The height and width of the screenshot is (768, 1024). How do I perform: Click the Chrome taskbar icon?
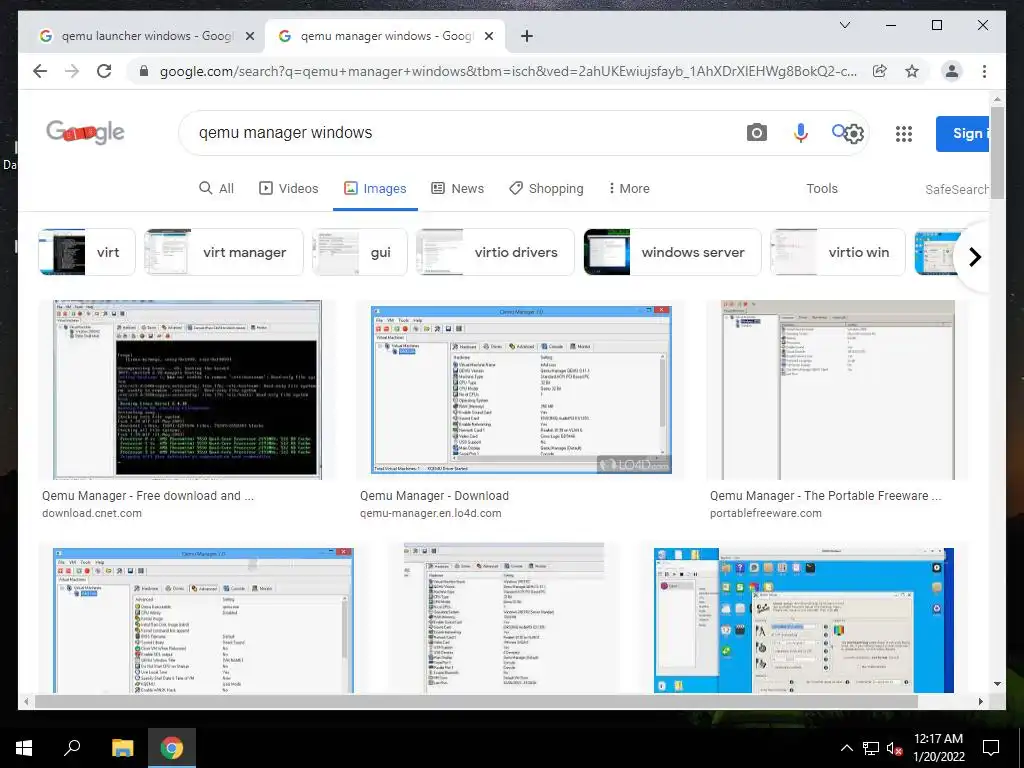click(172, 748)
